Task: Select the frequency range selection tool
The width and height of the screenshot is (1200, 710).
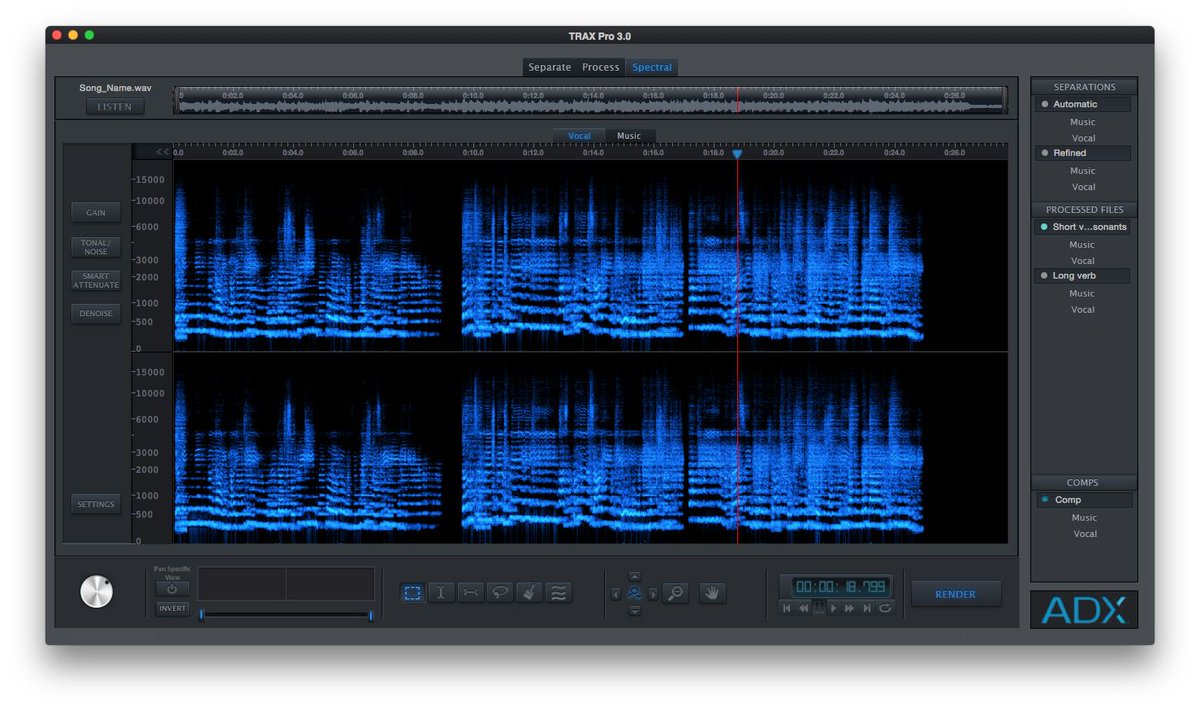Action: (470, 592)
